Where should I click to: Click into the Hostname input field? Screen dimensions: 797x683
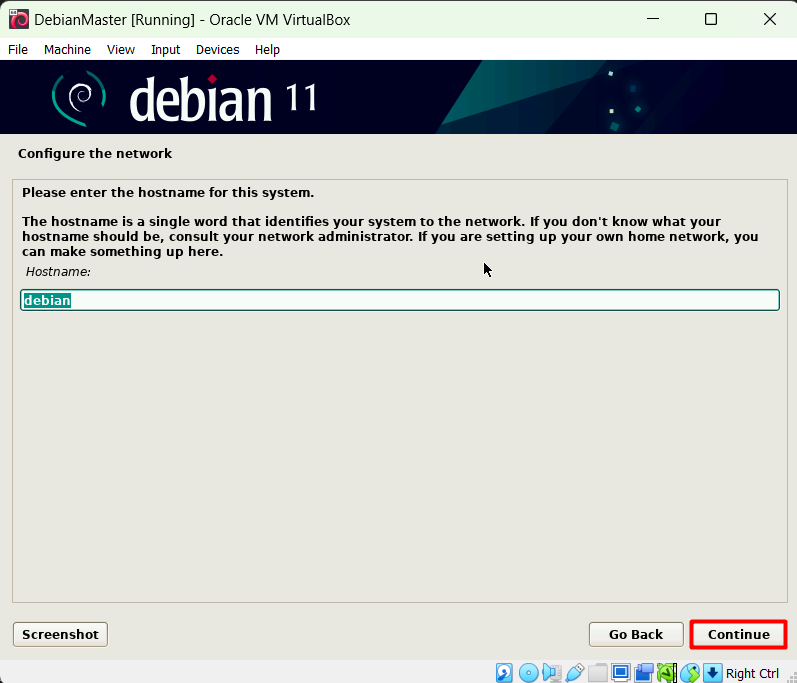[400, 300]
